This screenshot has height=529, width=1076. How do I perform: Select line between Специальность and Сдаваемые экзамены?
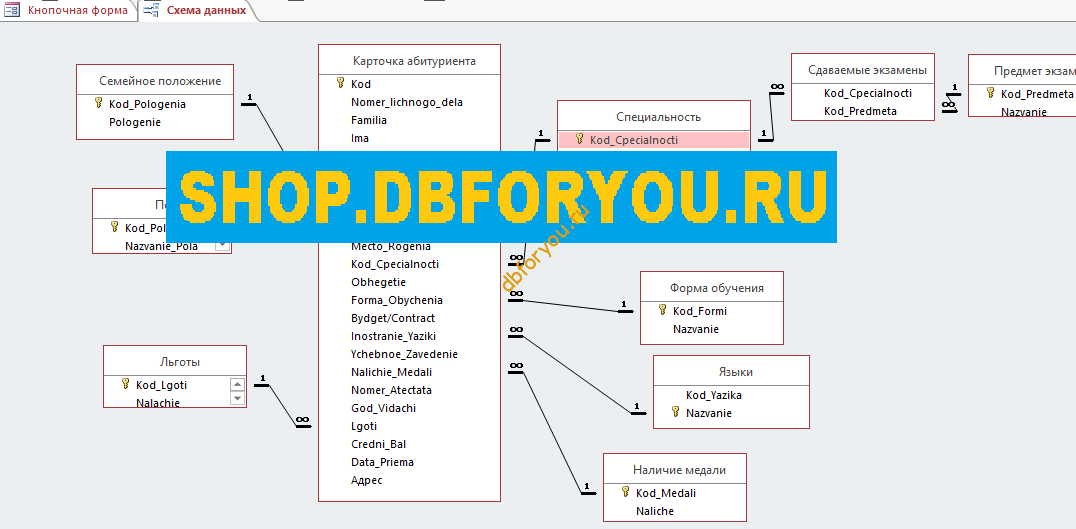773,117
